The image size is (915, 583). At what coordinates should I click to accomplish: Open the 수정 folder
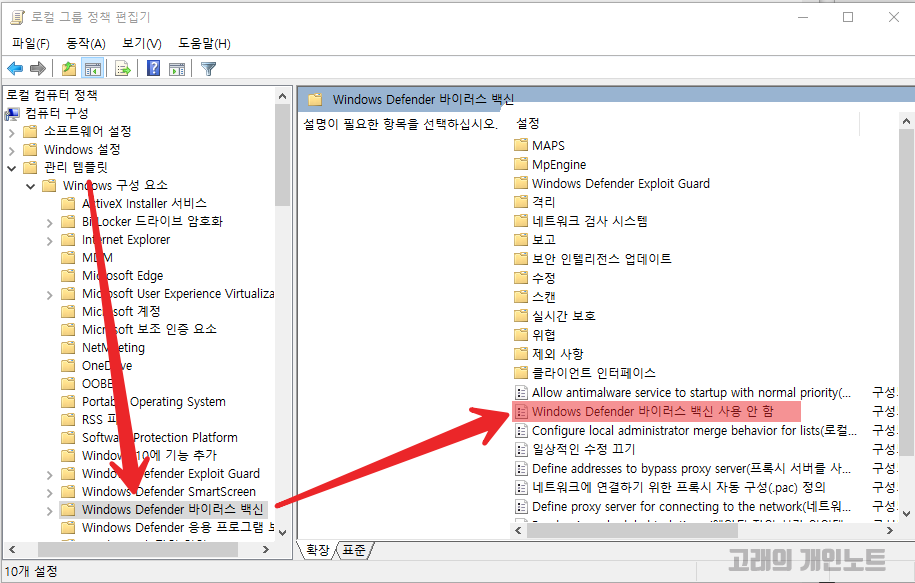click(543, 278)
